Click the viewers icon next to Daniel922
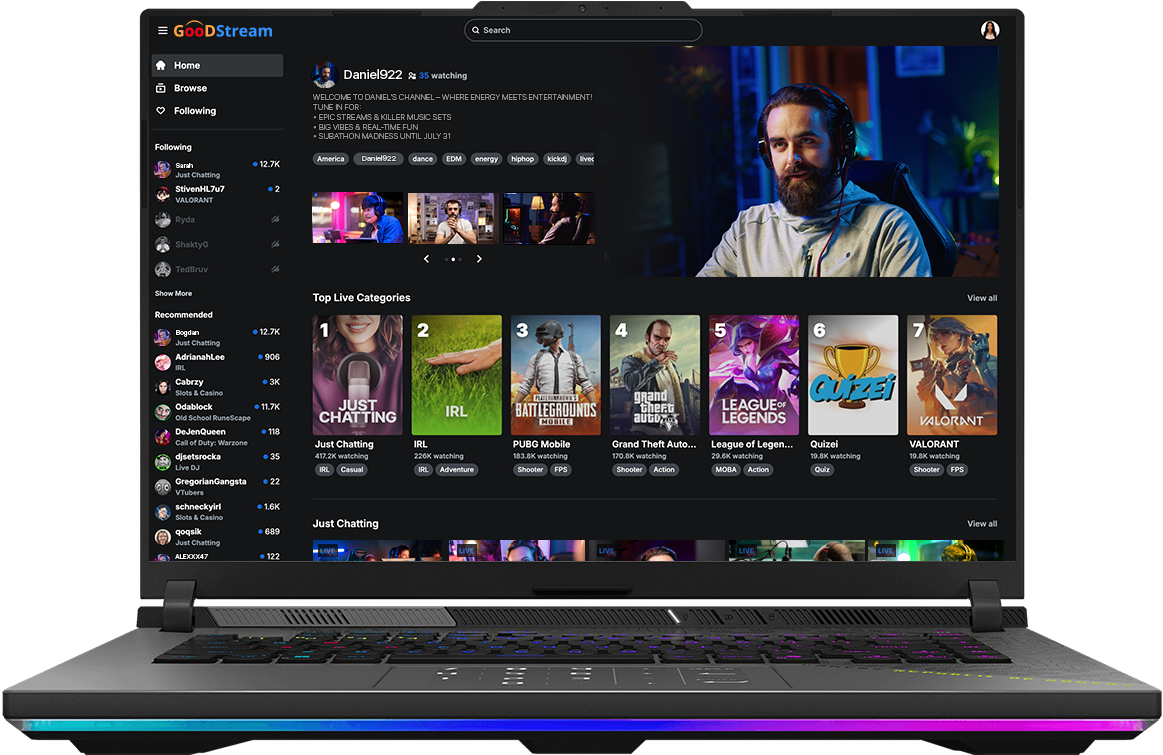This screenshot has height=755, width=1163. (412, 76)
